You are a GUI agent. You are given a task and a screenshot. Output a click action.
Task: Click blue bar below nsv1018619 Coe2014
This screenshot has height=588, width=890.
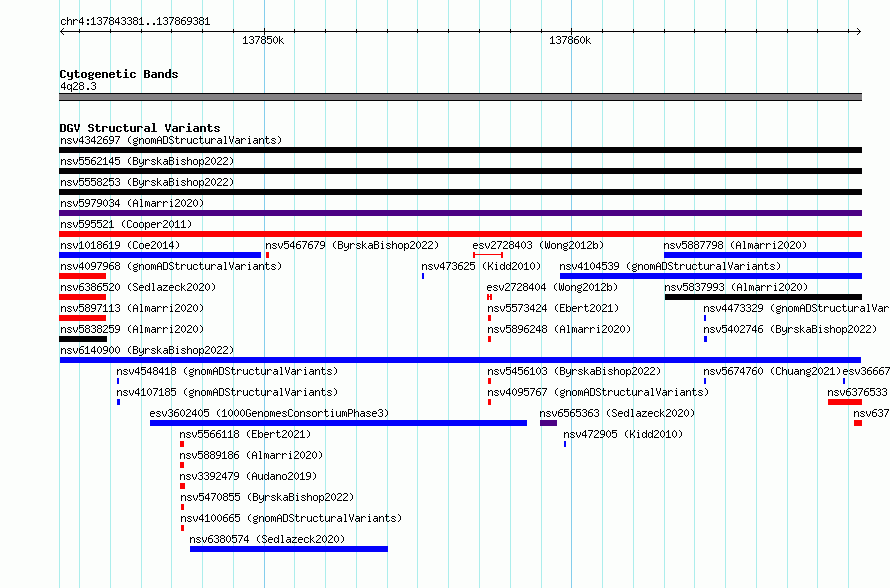click(160, 255)
